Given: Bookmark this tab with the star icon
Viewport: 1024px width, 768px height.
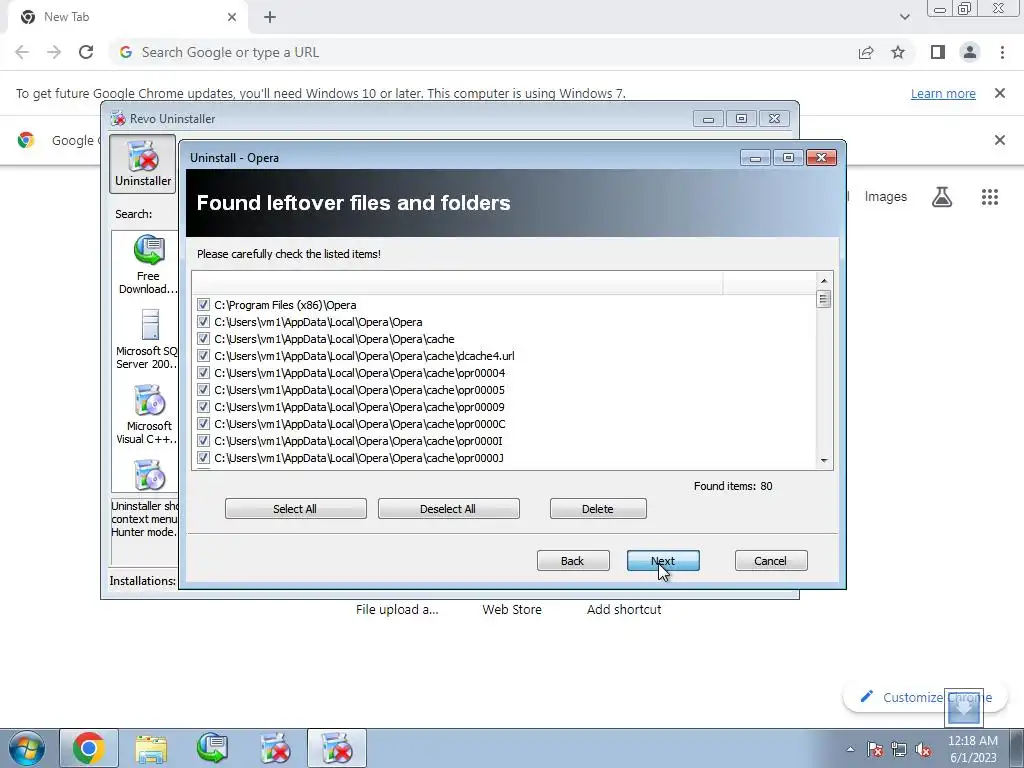Looking at the screenshot, I should click(x=898, y=52).
